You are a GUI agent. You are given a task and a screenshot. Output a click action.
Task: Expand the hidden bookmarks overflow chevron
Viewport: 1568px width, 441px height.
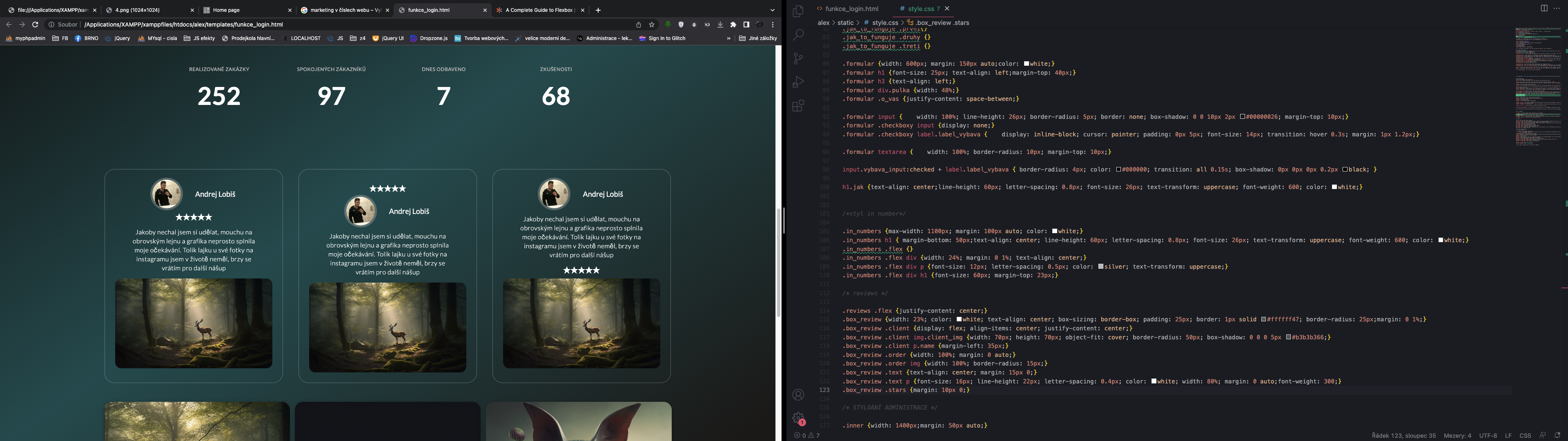(x=728, y=38)
